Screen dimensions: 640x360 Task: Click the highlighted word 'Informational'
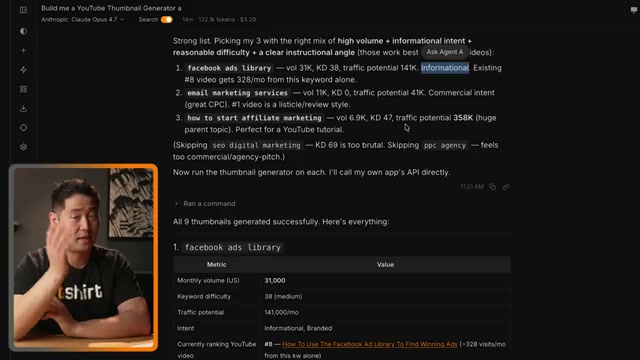point(444,68)
